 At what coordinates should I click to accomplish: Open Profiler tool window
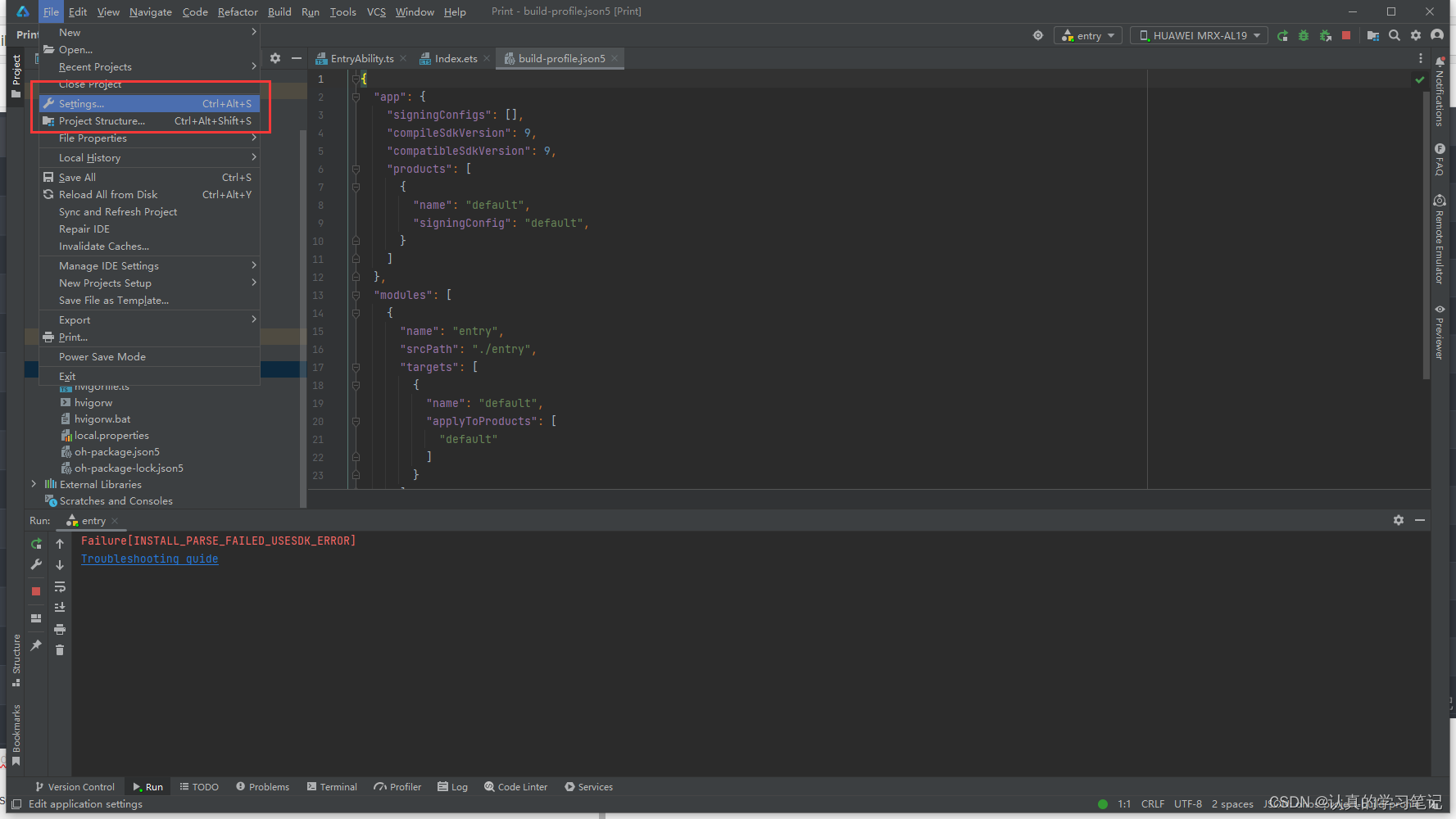[397, 787]
